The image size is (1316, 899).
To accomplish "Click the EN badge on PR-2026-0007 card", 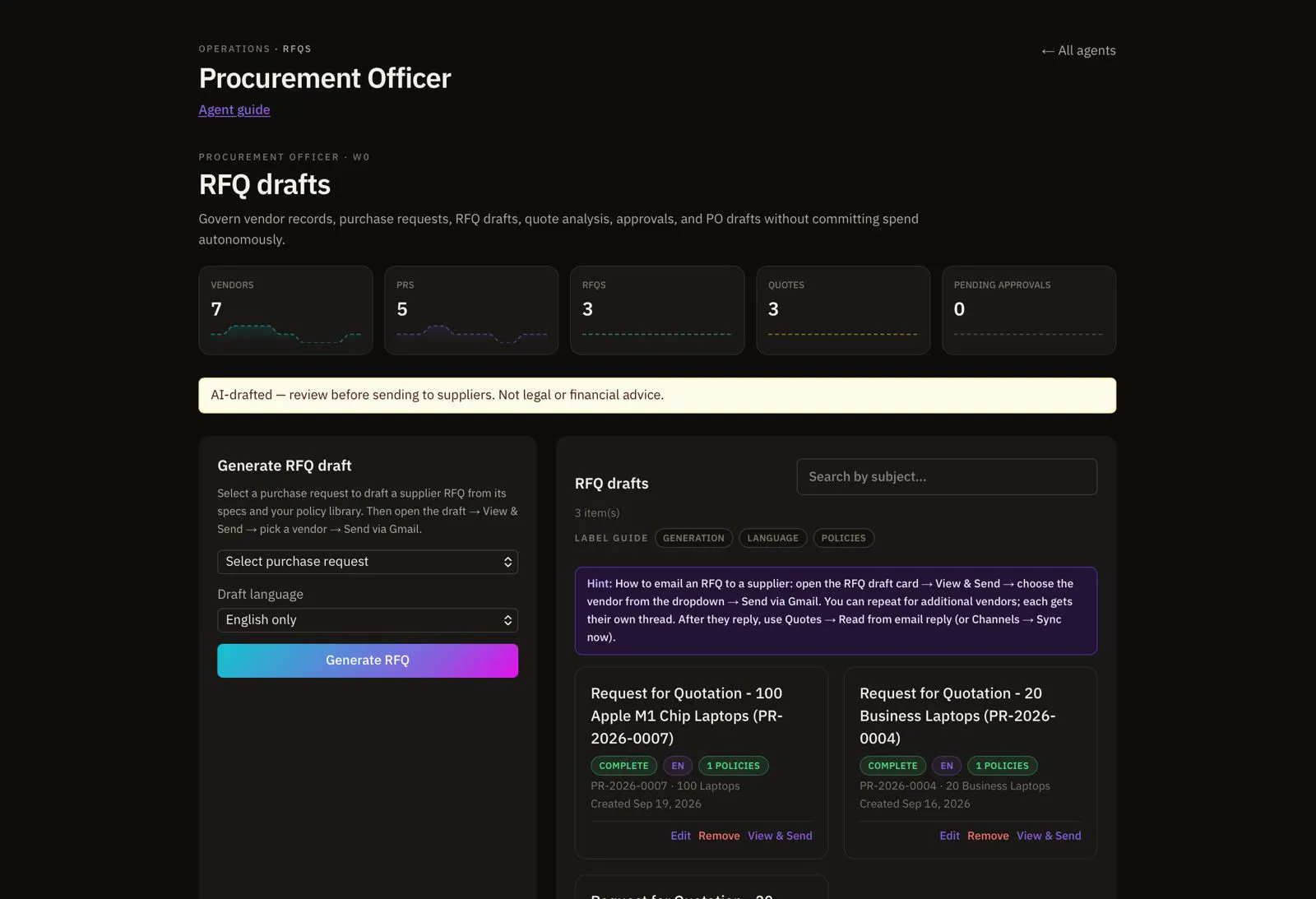I will pyautogui.click(x=678, y=766).
